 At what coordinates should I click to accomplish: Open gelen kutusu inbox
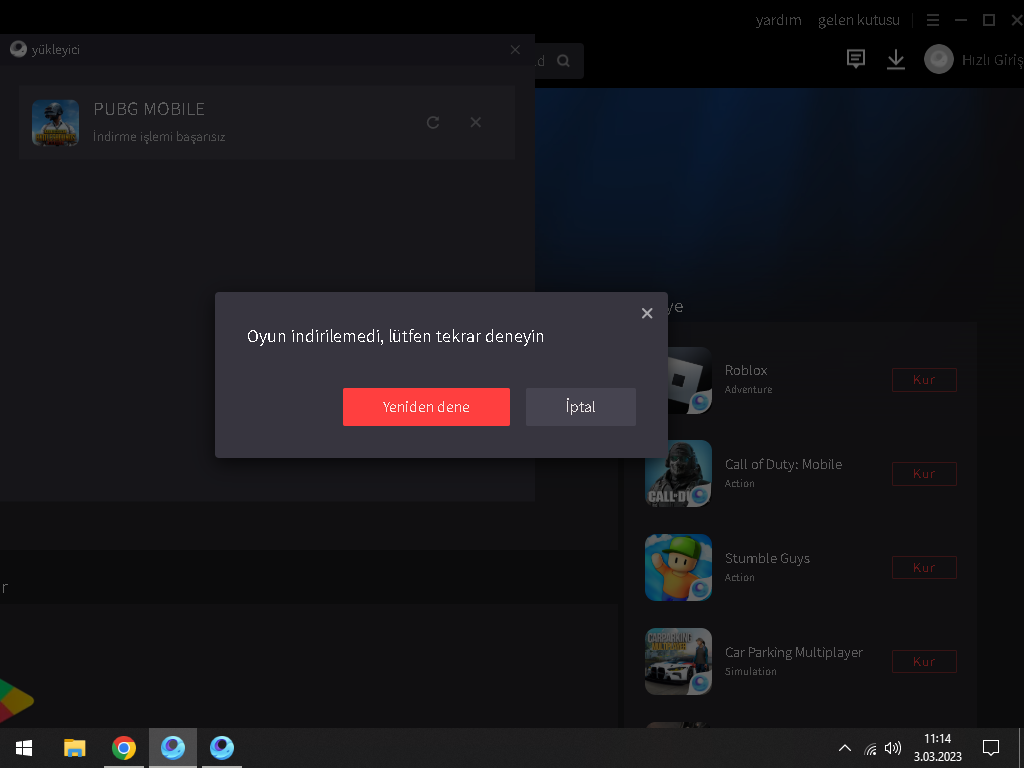coord(859,20)
